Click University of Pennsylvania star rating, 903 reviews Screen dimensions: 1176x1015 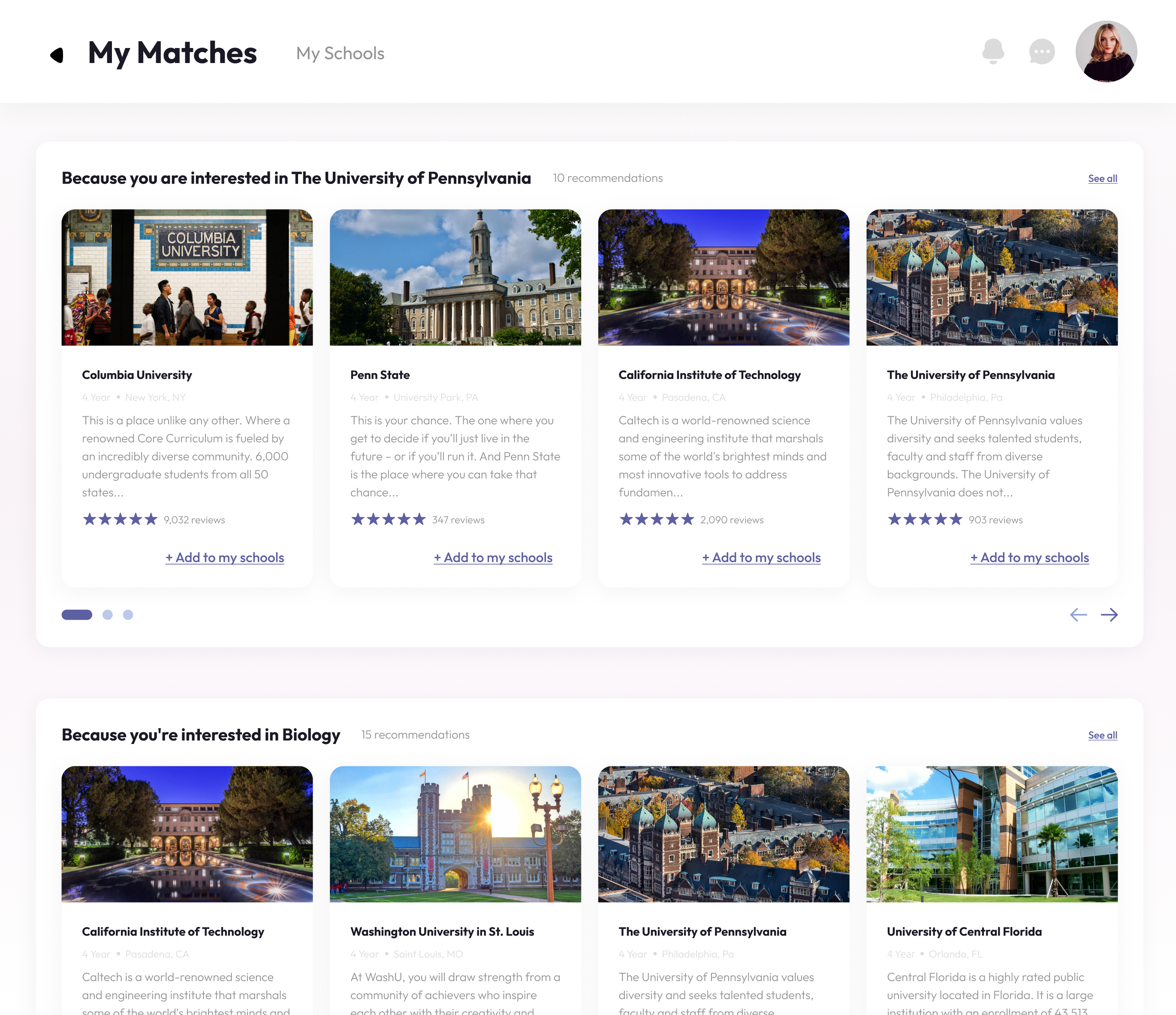click(925, 519)
